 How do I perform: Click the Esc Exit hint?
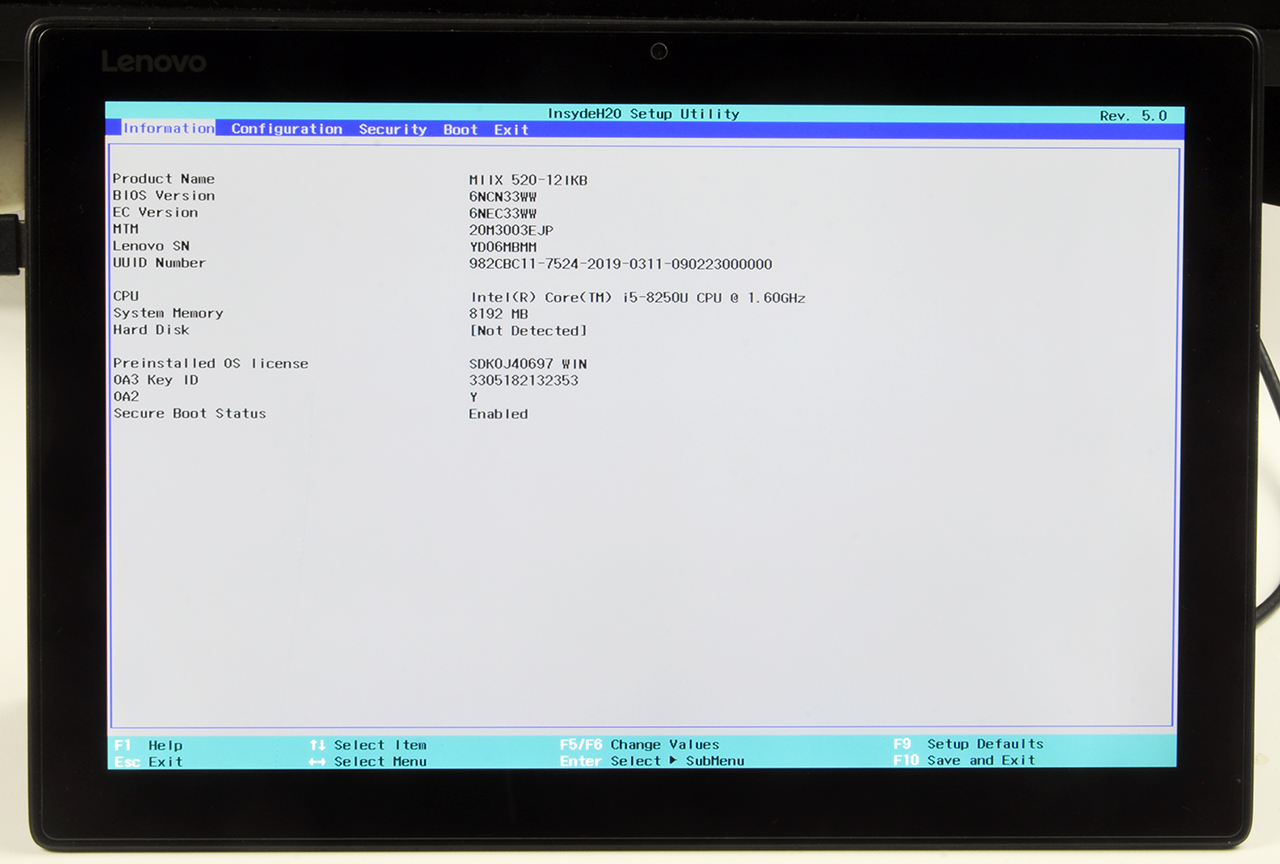coord(148,762)
